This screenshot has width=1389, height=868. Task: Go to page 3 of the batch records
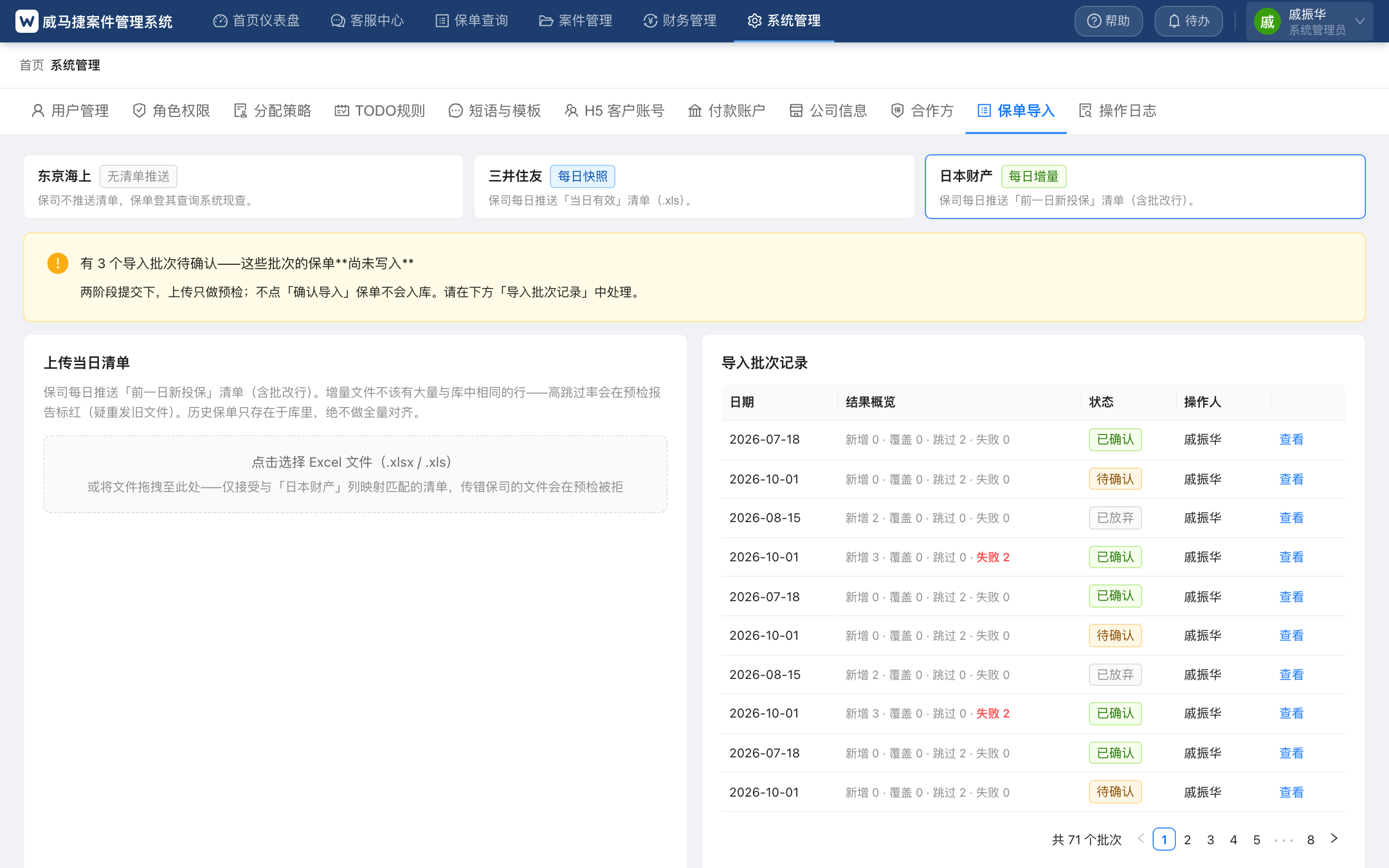pyautogui.click(x=1210, y=840)
